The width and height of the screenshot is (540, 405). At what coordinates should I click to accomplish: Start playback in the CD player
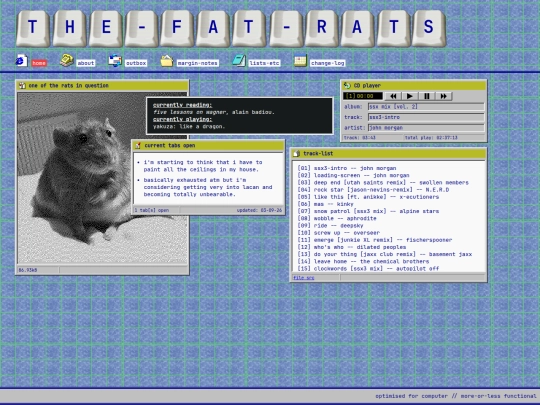click(410, 96)
